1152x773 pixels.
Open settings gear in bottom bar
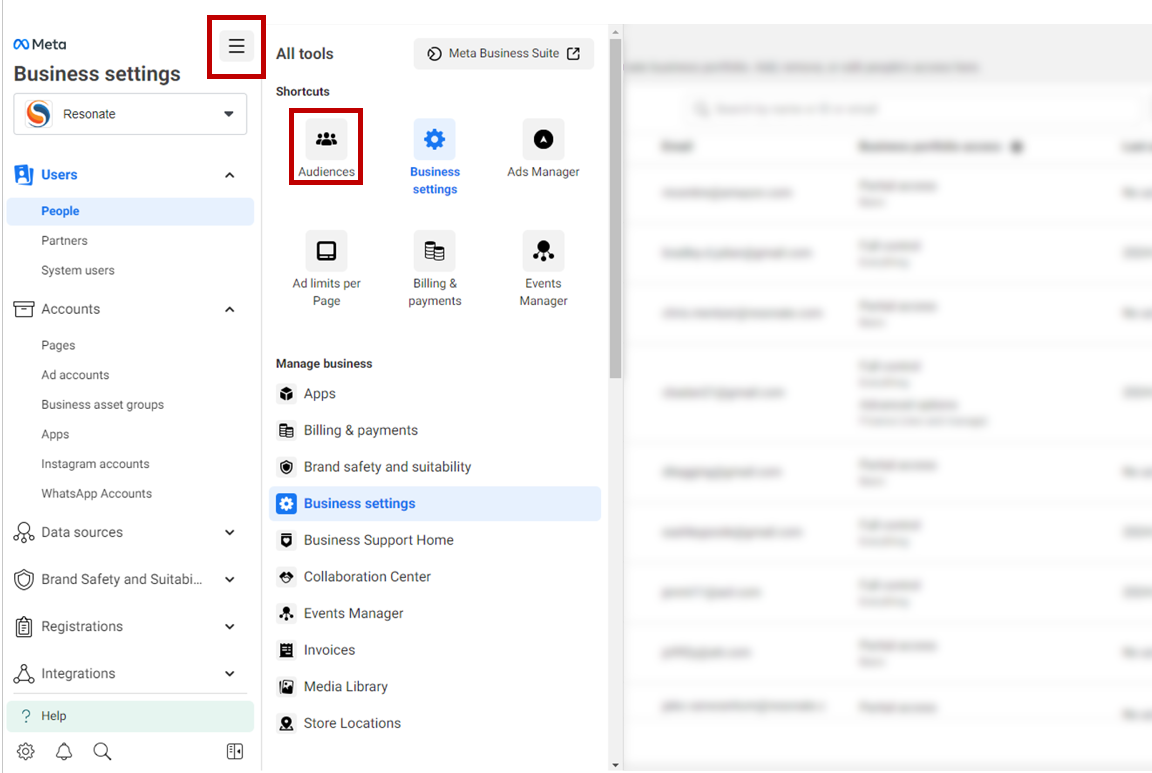(x=26, y=751)
